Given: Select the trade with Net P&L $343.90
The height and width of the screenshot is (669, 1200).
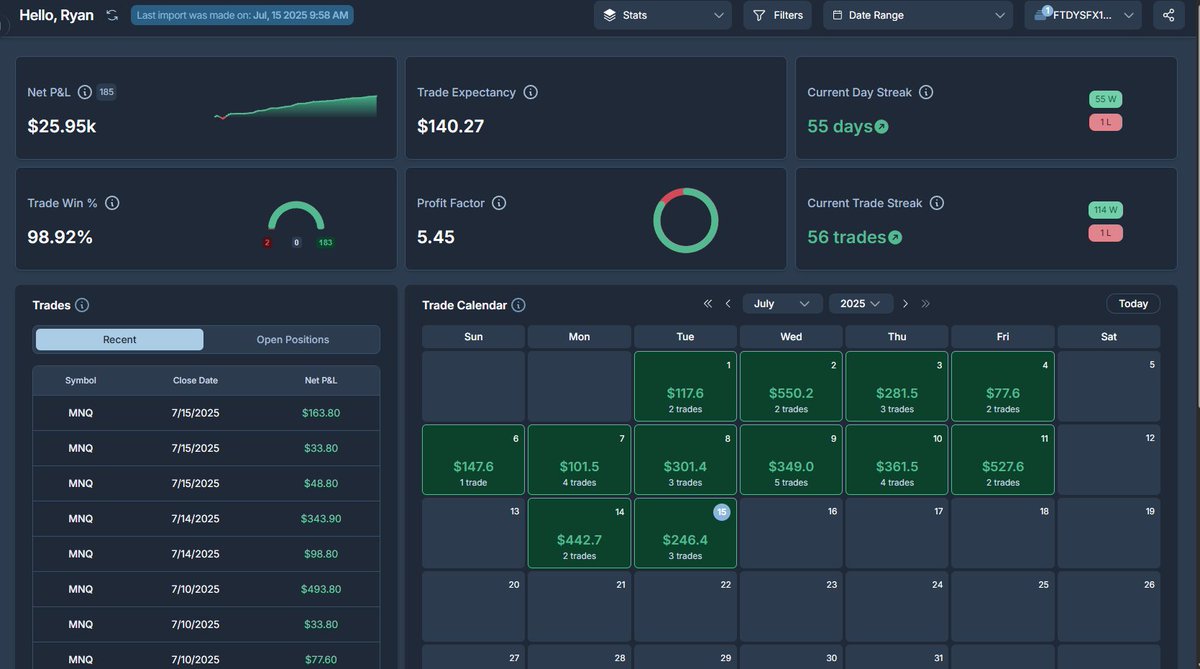Looking at the screenshot, I should tap(206, 518).
